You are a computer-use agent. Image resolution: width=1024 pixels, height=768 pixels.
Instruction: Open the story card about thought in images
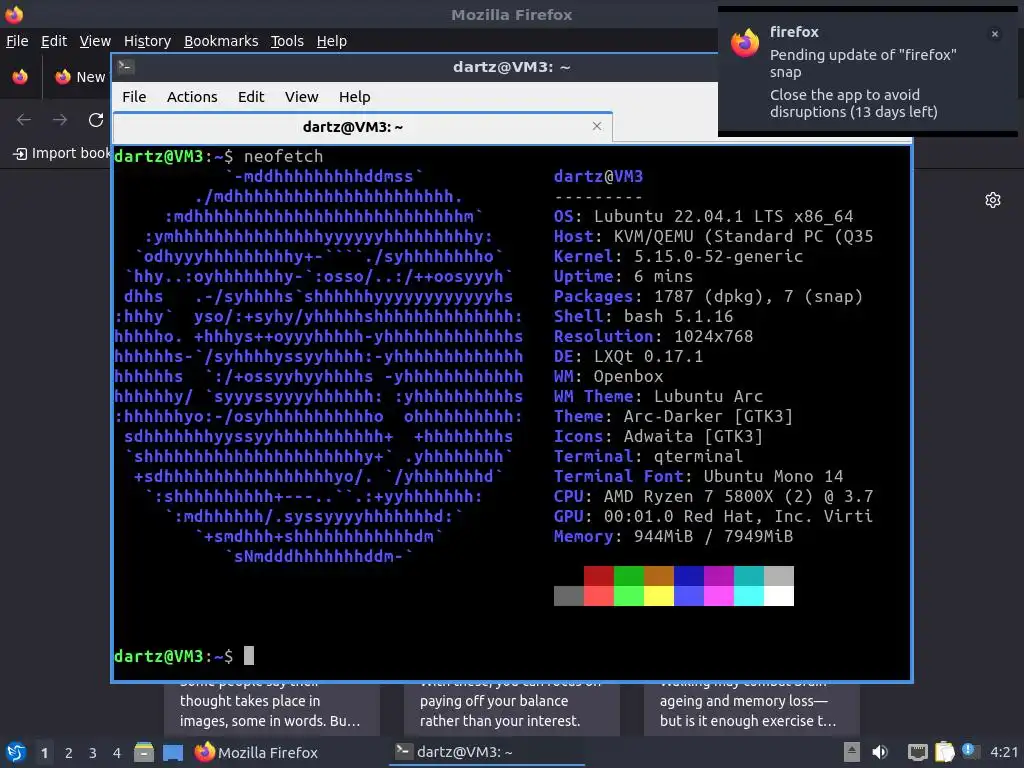(272, 710)
